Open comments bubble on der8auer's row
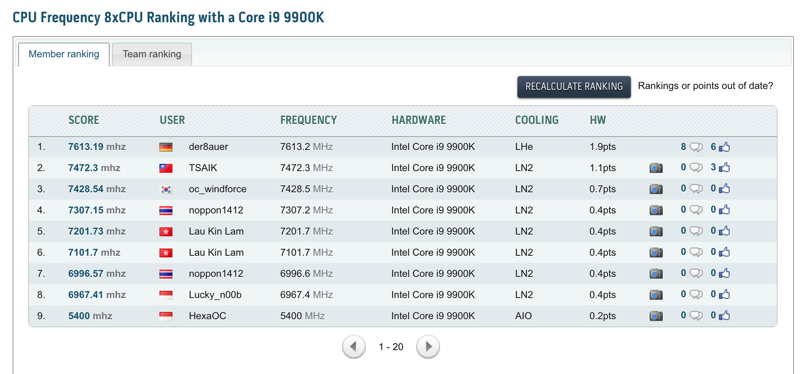The width and height of the screenshot is (800, 374). point(696,147)
